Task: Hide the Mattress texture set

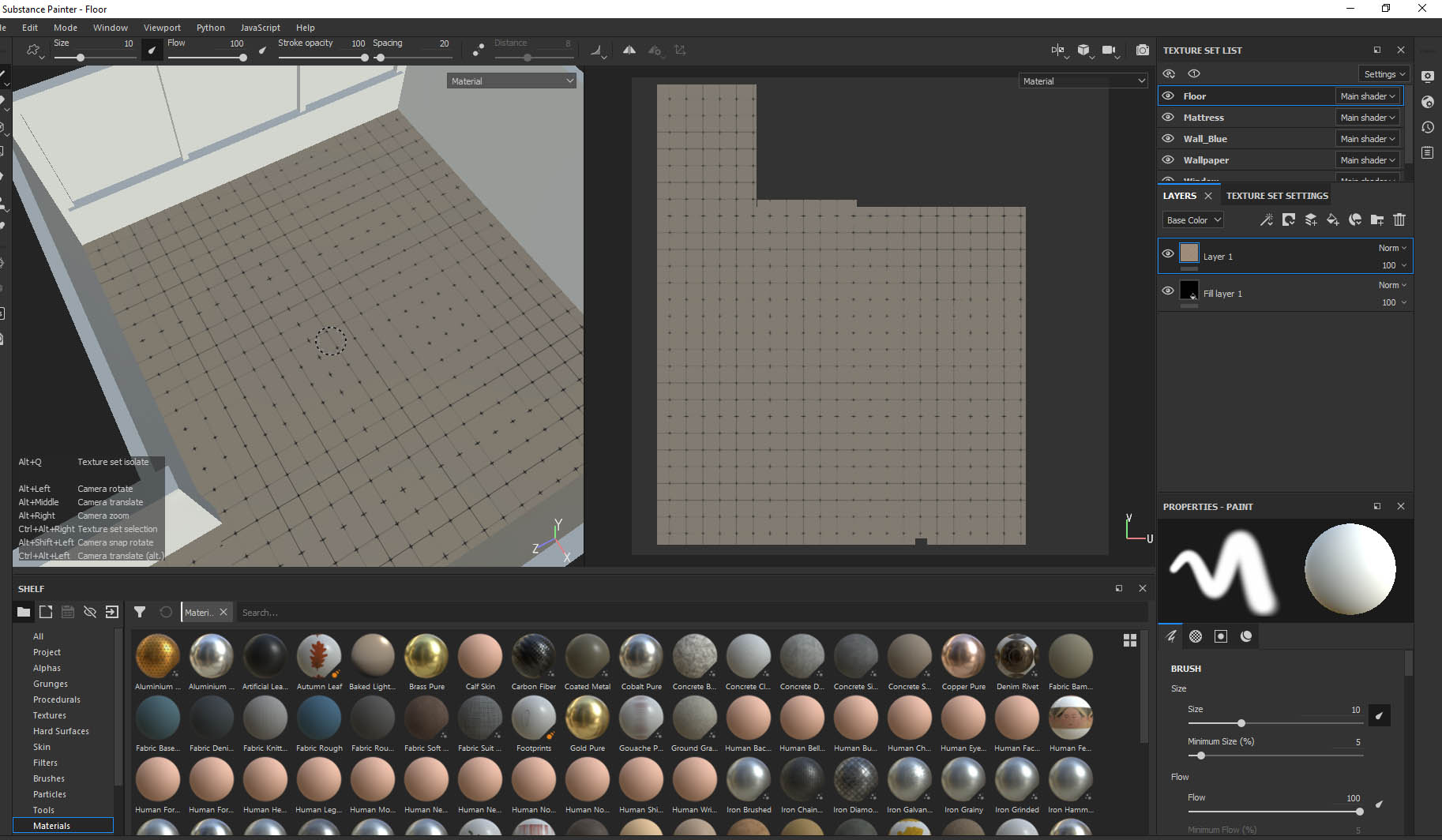Action: tap(1168, 118)
